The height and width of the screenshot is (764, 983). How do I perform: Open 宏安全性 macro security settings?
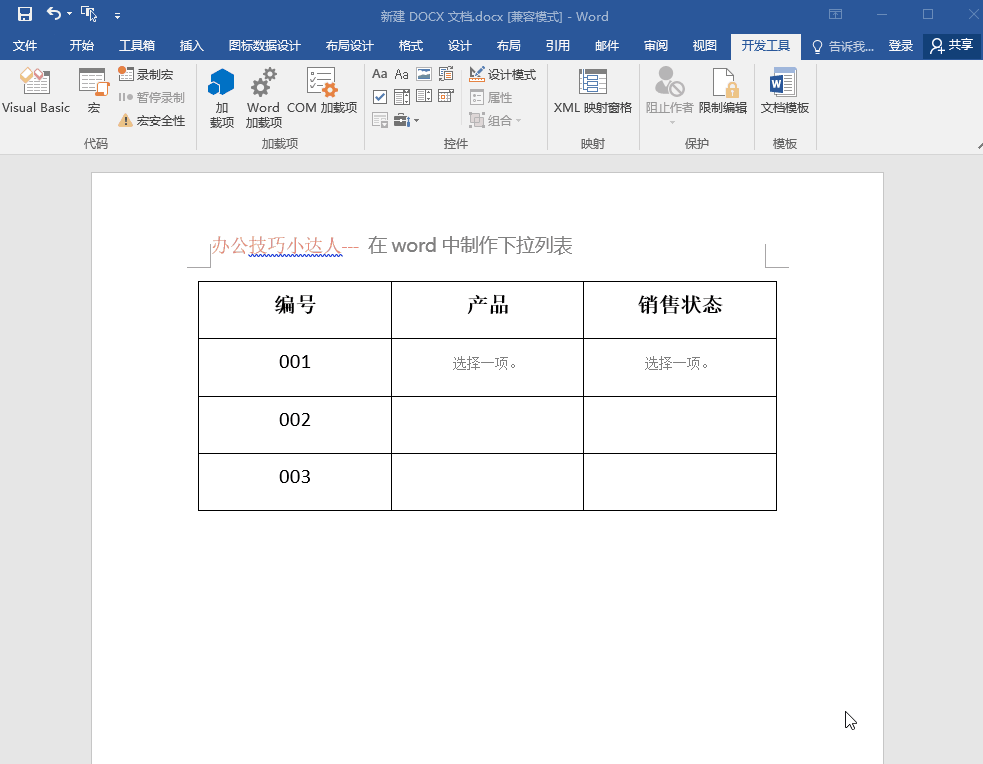click(x=152, y=120)
